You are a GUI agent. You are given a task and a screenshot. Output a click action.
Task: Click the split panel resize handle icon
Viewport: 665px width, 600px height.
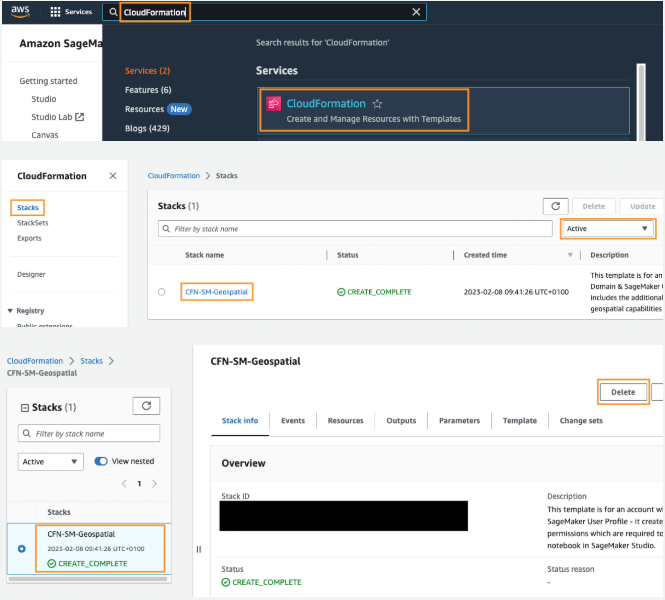[x=199, y=549]
